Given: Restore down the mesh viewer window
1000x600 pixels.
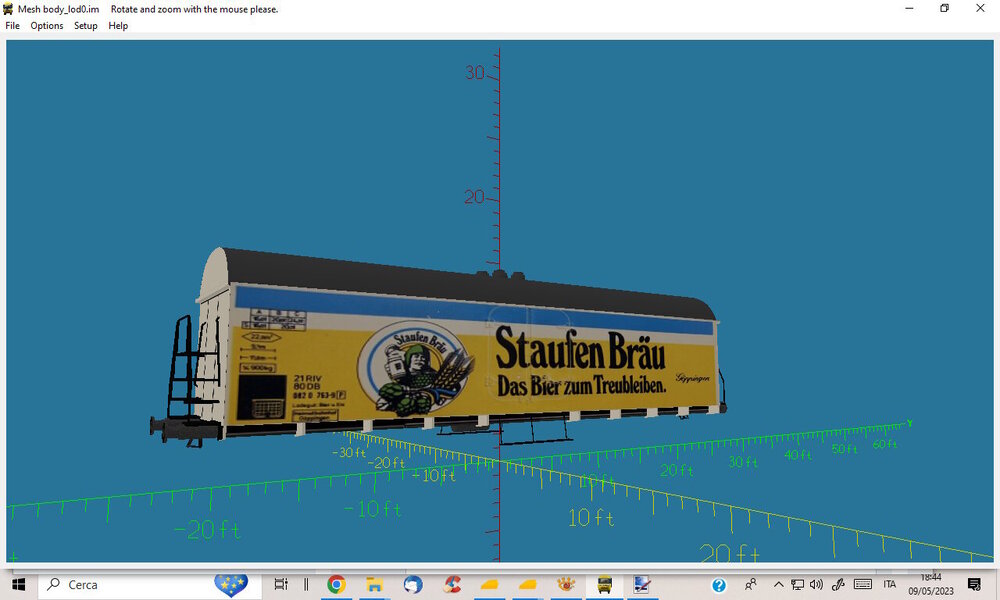Looking at the screenshot, I should (x=945, y=8).
